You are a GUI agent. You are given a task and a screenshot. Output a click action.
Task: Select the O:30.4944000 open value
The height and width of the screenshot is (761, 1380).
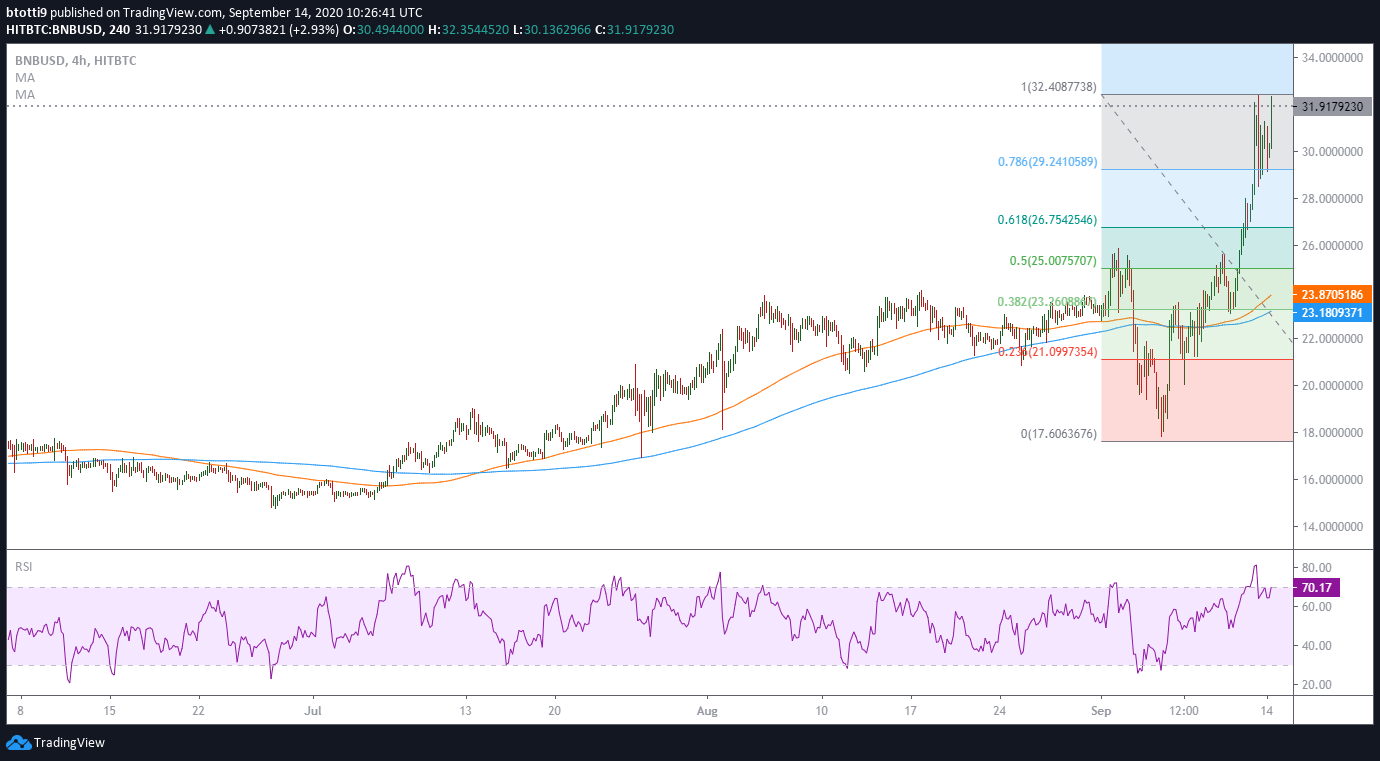tap(383, 30)
